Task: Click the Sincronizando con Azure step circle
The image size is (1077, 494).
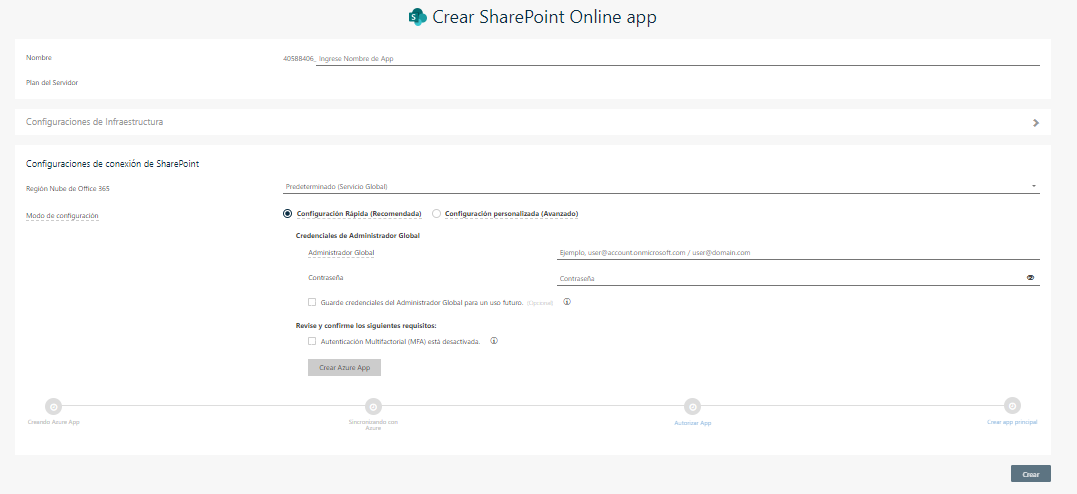Action: click(x=373, y=406)
